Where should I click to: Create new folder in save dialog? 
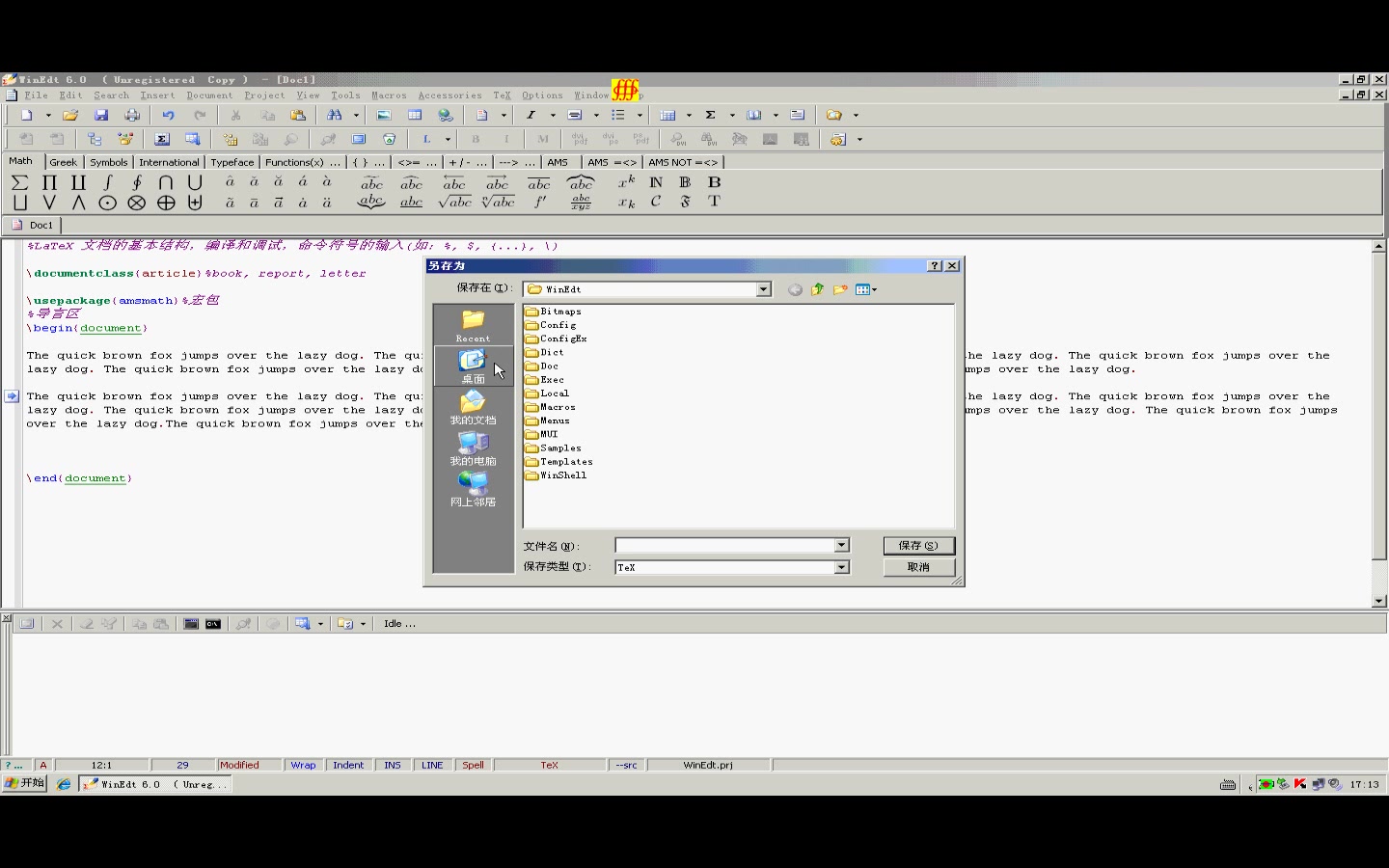click(x=840, y=289)
